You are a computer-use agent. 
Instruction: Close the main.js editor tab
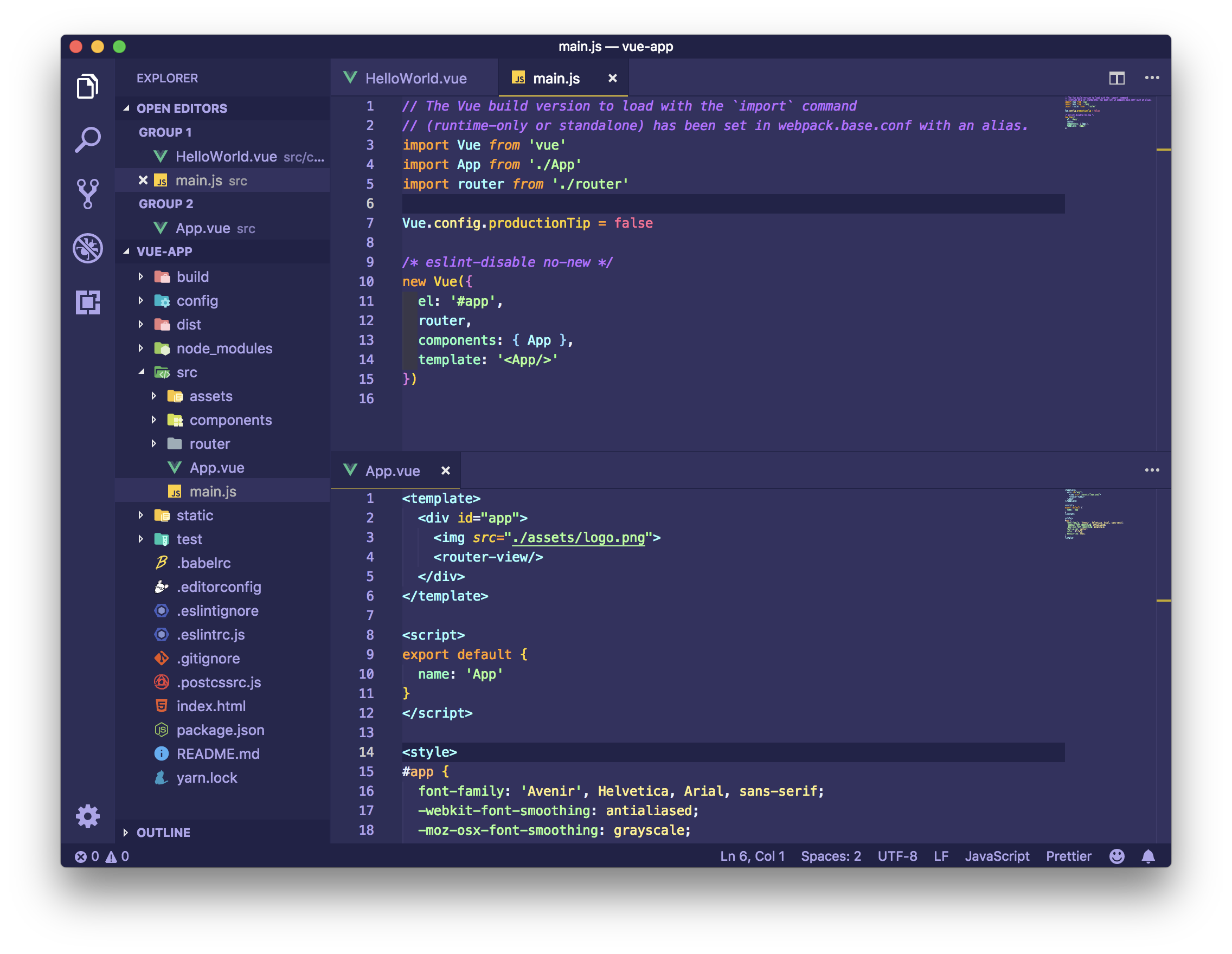pyautogui.click(x=613, y=79)
